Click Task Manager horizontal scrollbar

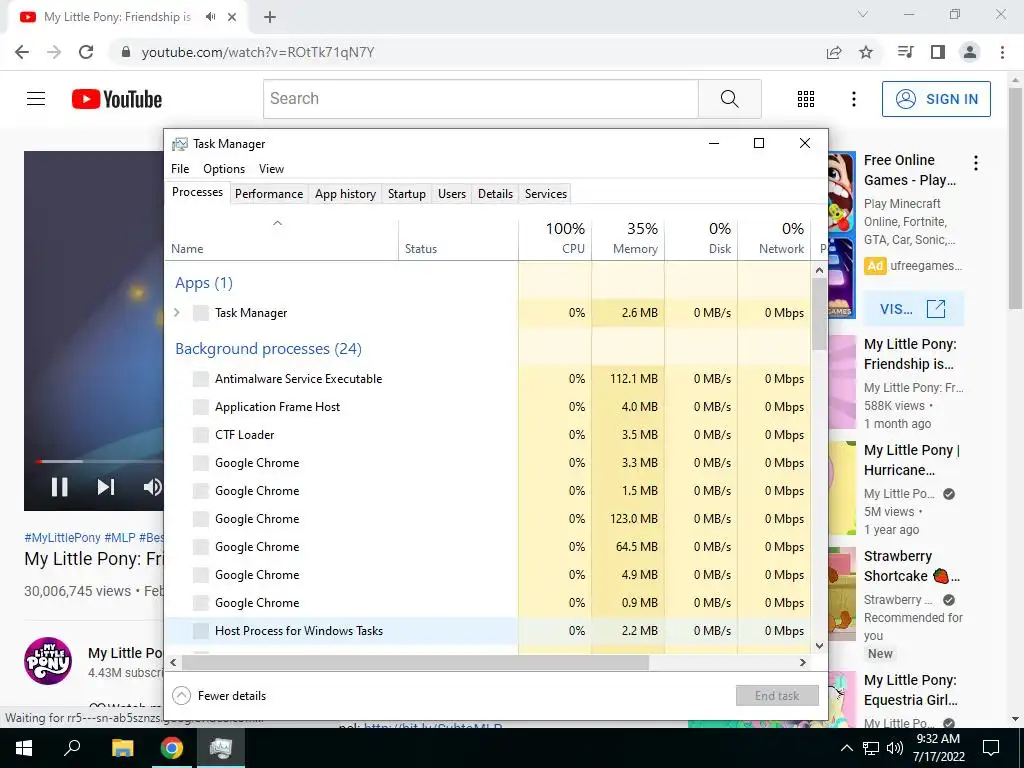click(x=415, y=662)
